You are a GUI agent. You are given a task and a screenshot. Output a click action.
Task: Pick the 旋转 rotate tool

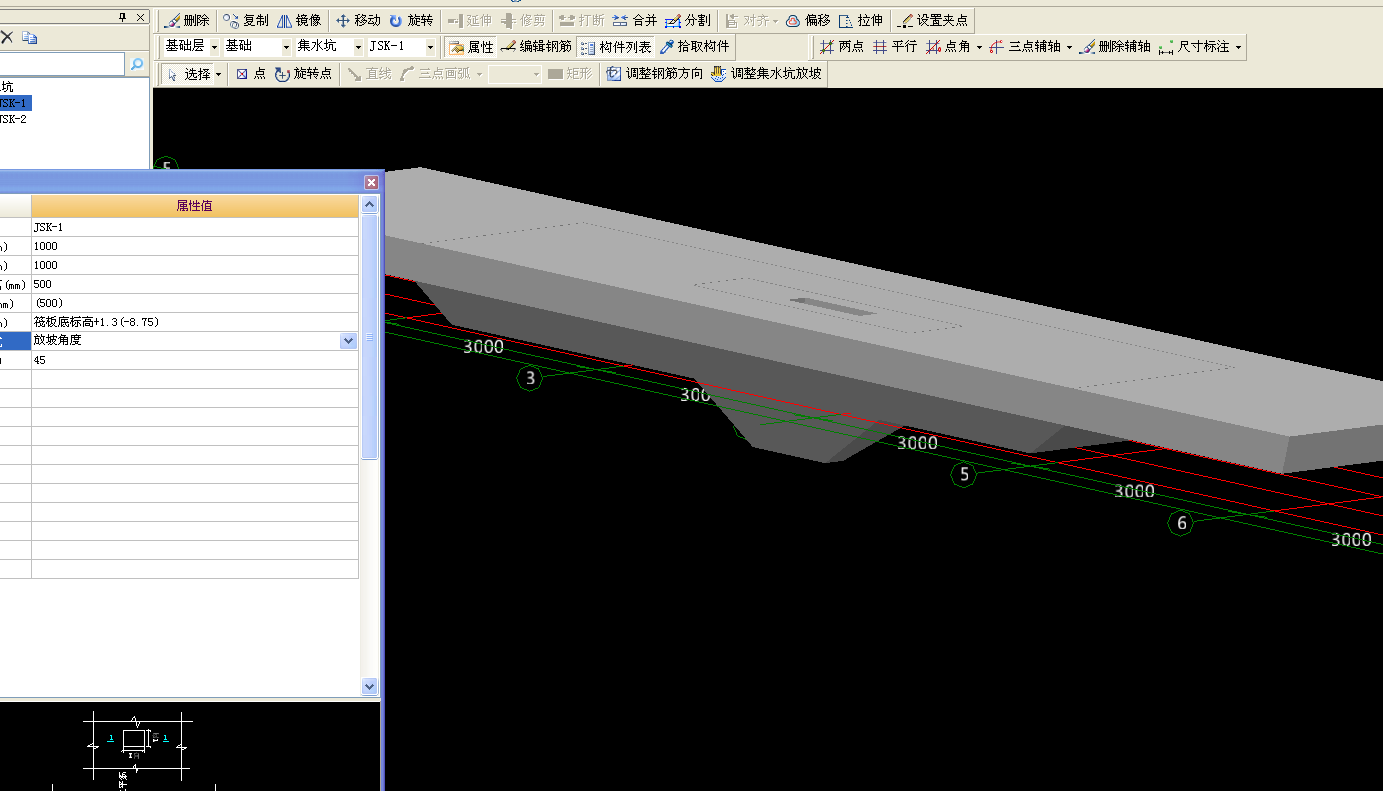[x=411, y=20]
